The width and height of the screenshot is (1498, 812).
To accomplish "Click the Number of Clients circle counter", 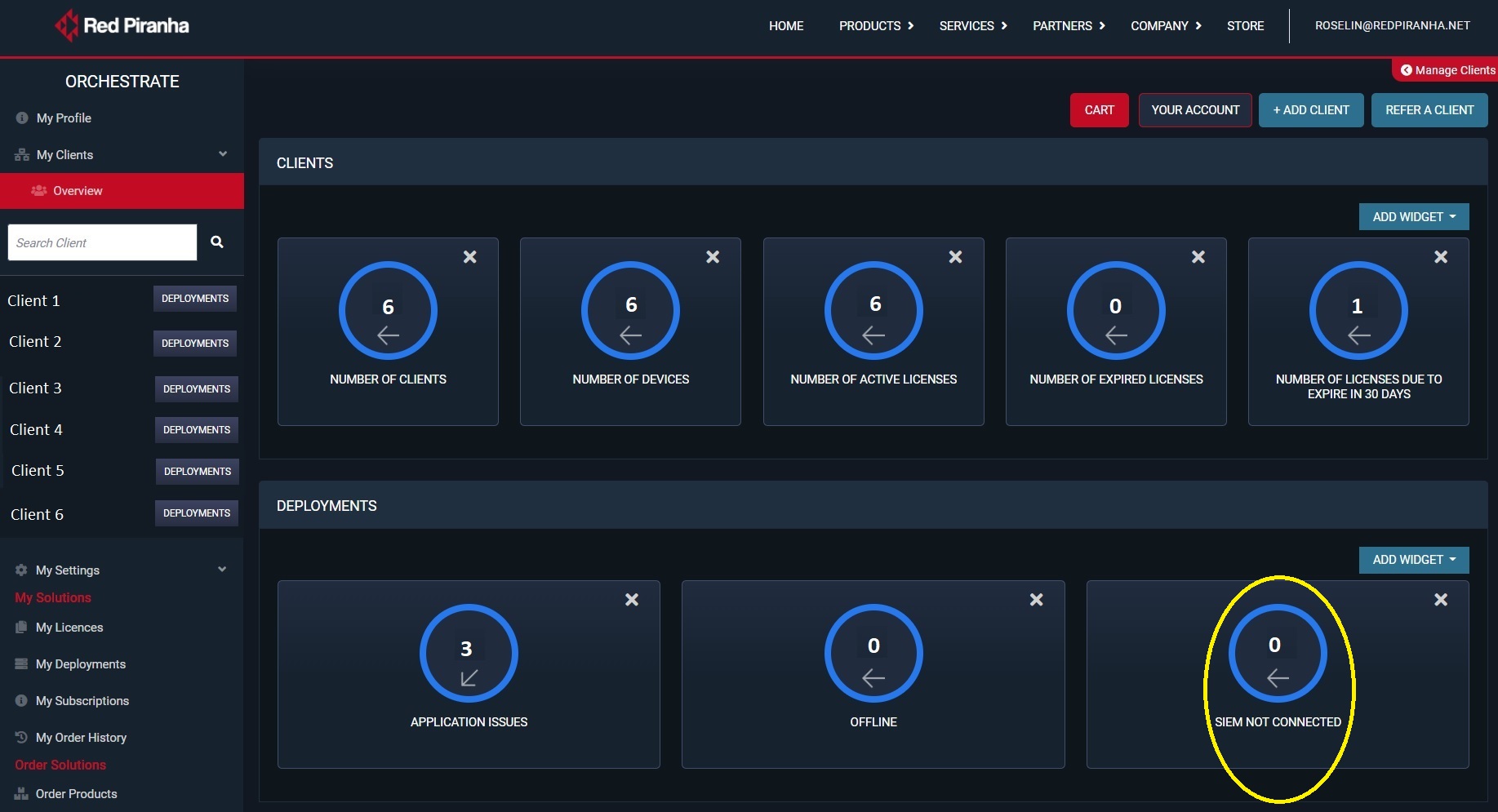I will click(388, 311).
